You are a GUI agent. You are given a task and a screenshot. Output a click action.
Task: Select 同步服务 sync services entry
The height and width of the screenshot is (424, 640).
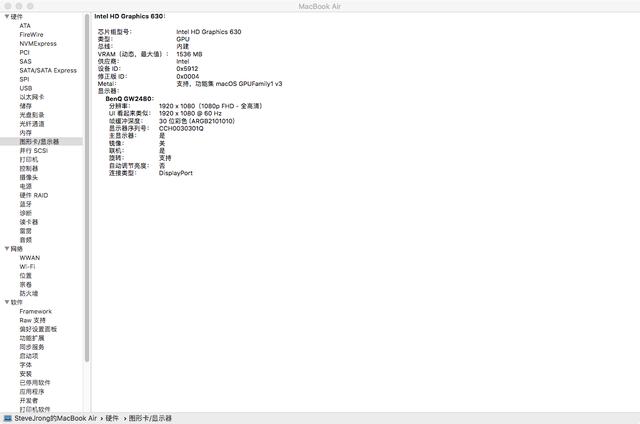(32, 347)
